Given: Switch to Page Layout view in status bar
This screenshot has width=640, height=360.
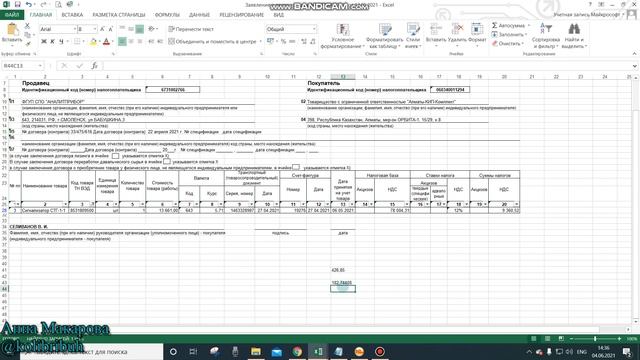Looking at the screenshot, I should pos(547,339).
